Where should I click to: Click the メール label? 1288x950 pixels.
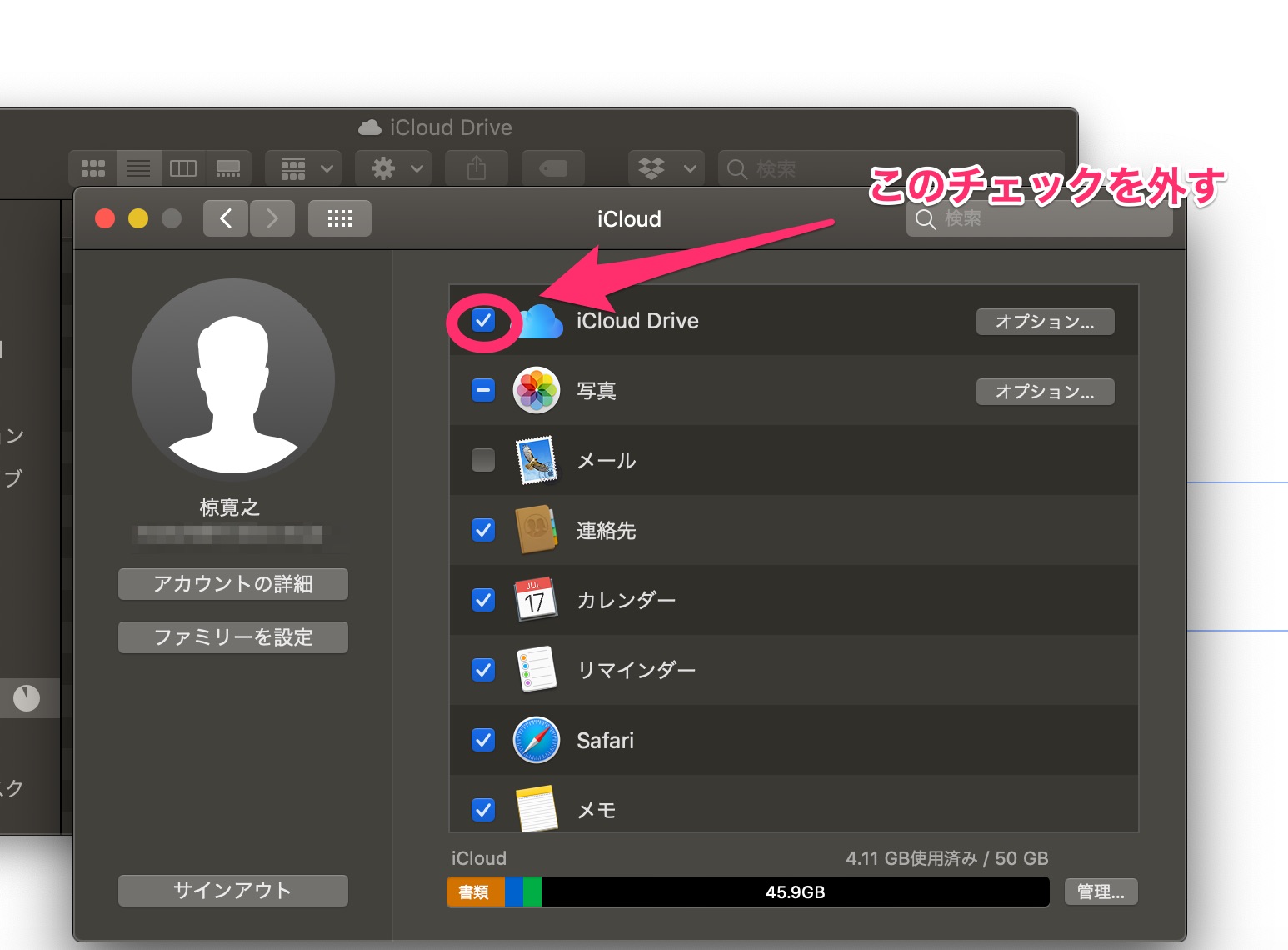pos(607,461)
